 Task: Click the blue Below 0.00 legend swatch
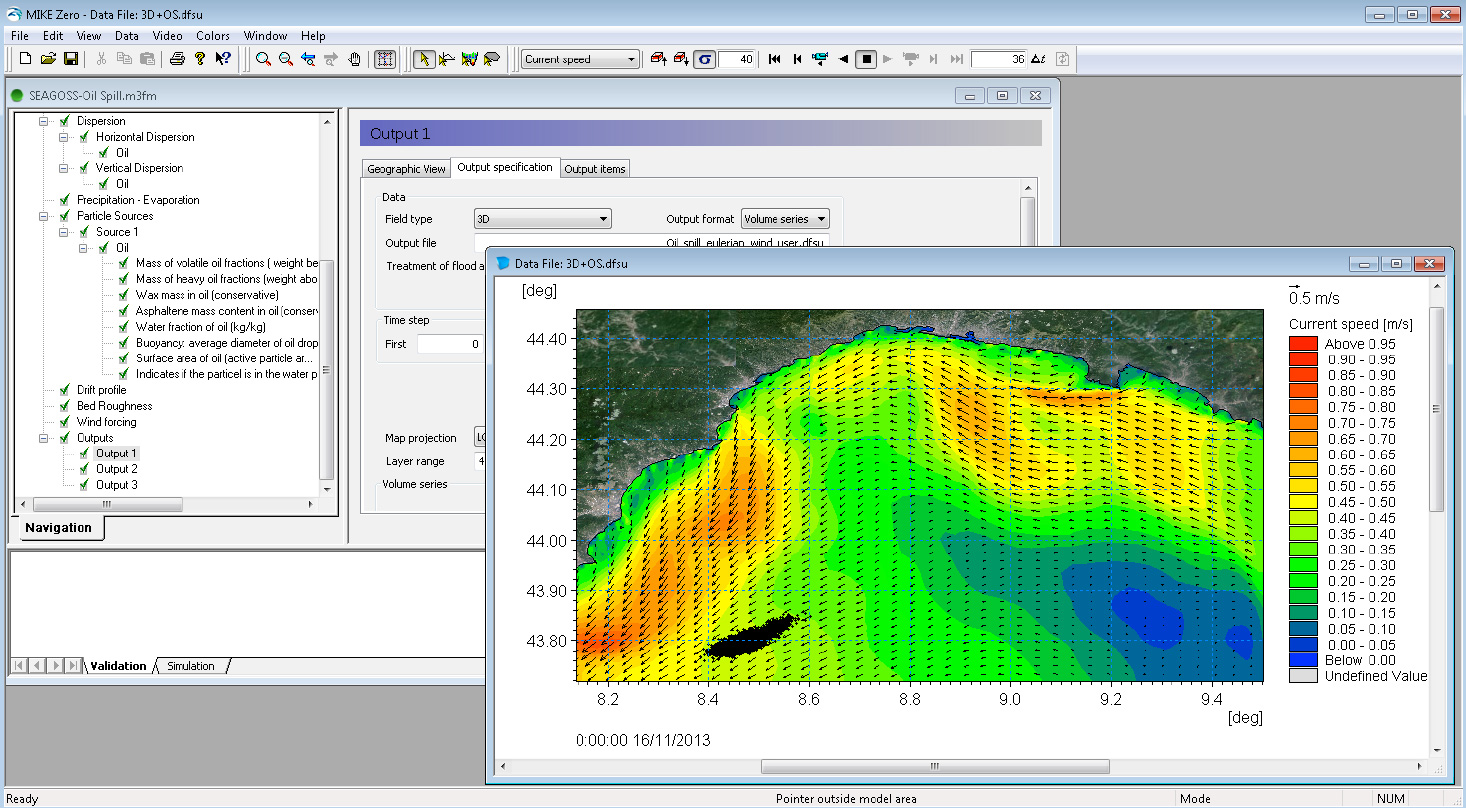[1303, 660]
